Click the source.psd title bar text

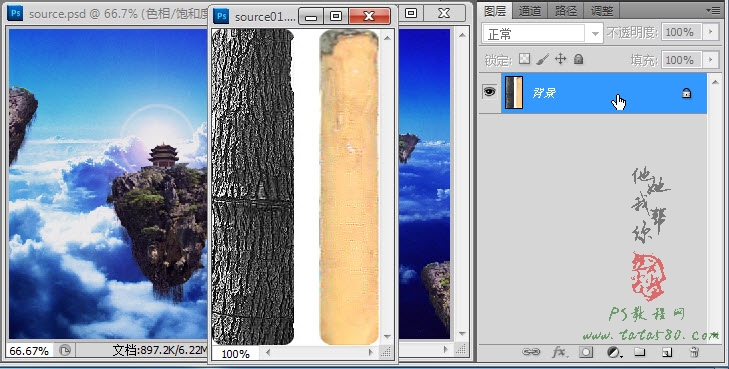pos(119,13)
